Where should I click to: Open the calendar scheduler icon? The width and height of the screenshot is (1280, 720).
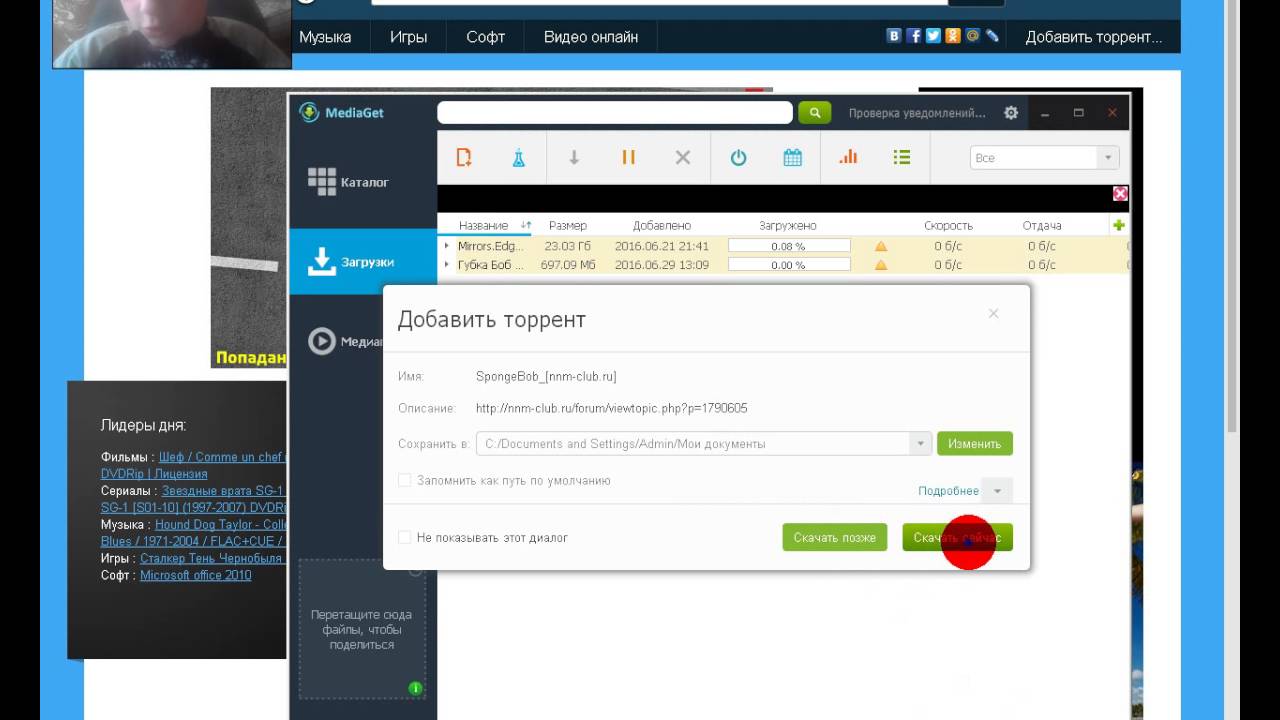pos(793,157)
